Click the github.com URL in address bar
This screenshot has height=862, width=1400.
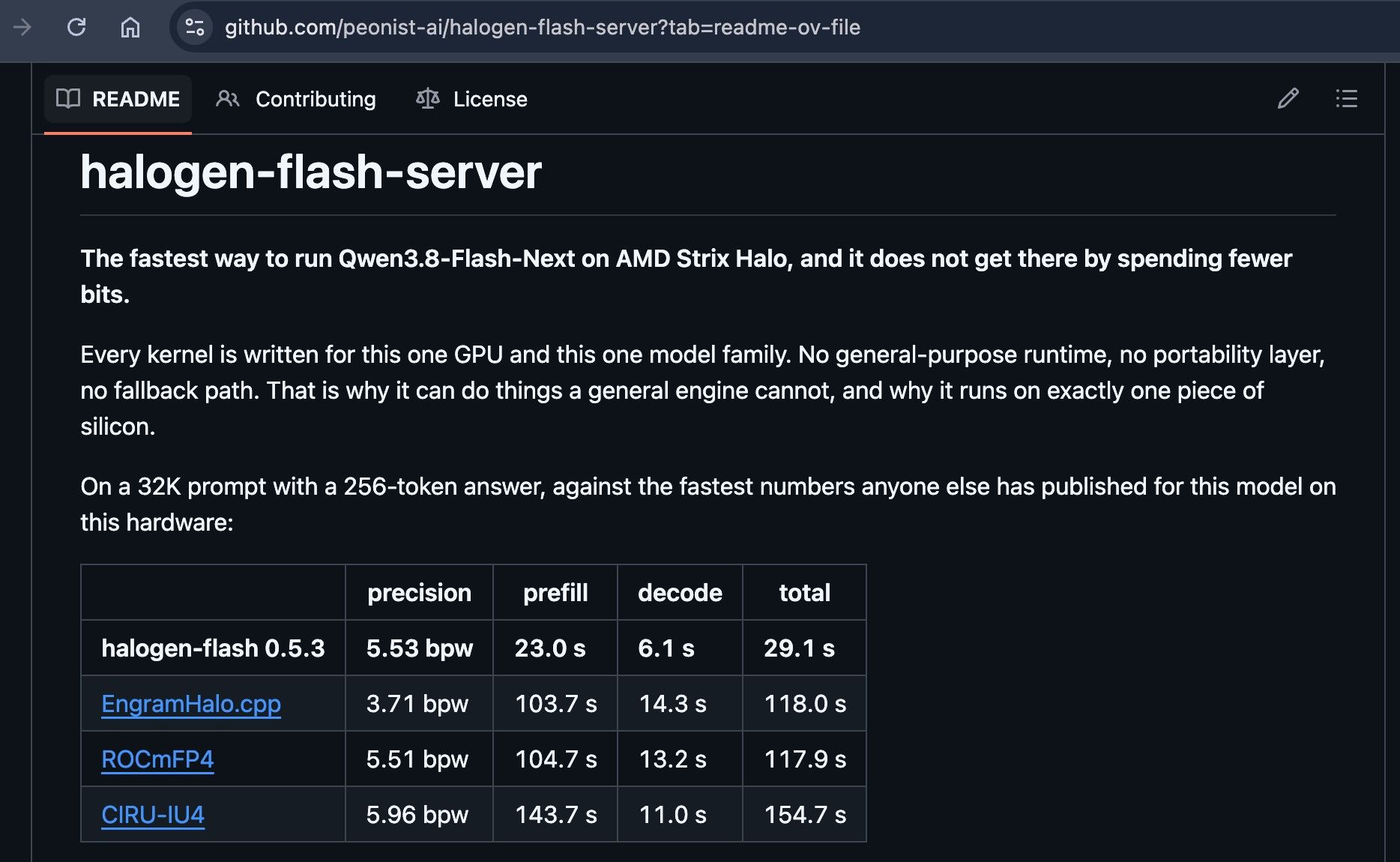pos(543,28)
